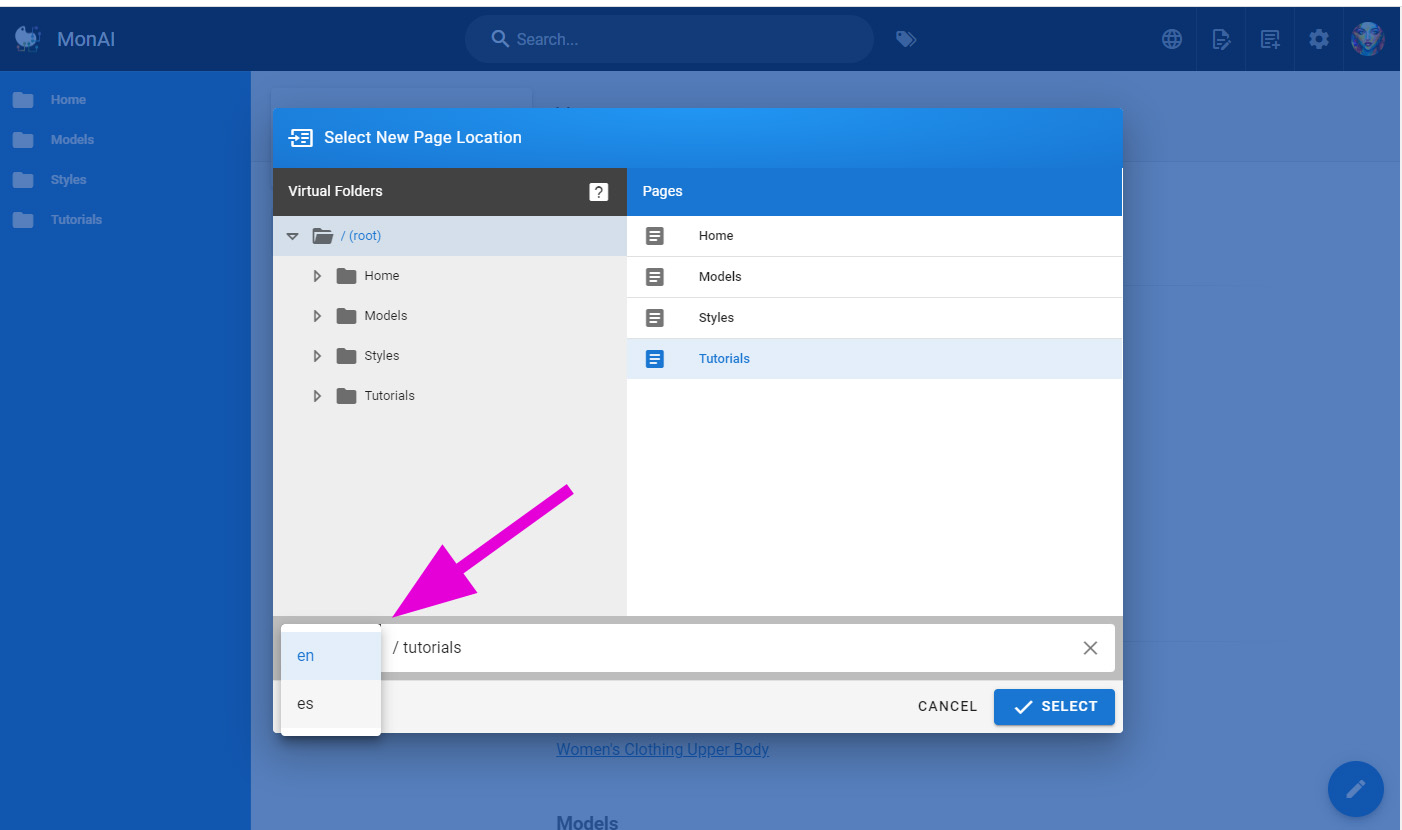Select the Styles page in Pages list
The image size is (1402, 830).
click(716, 318)
